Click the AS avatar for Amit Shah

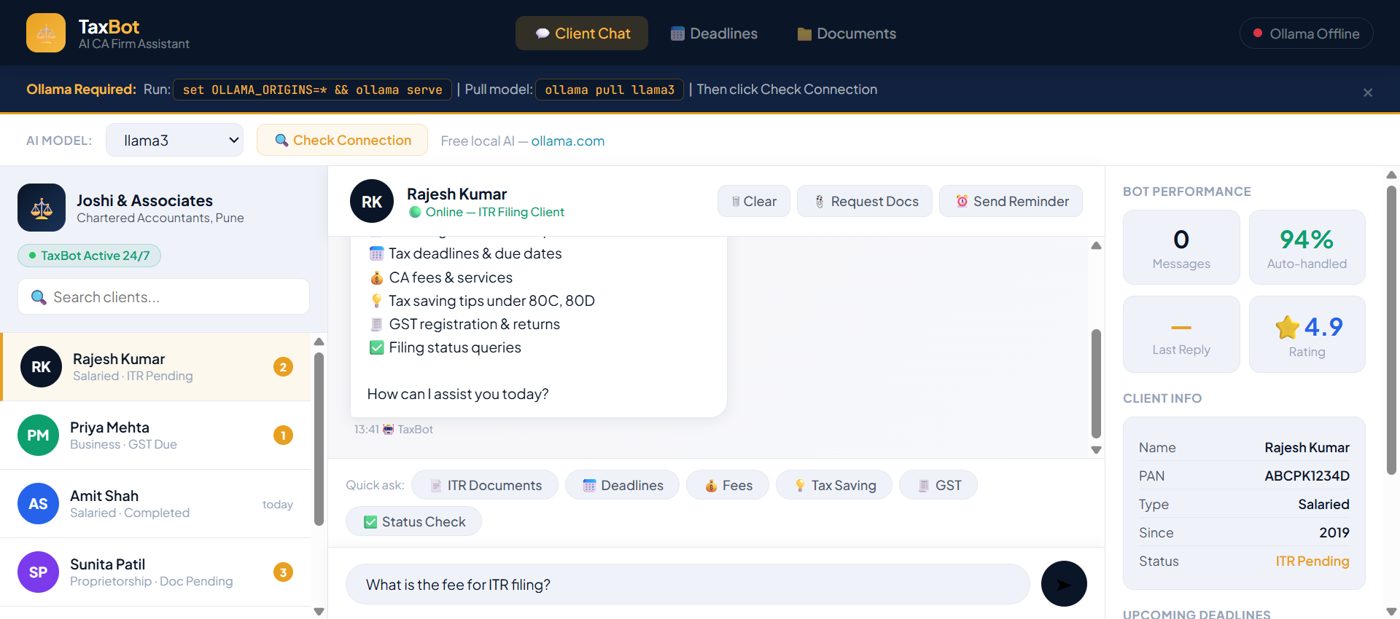tap(38, 503)
